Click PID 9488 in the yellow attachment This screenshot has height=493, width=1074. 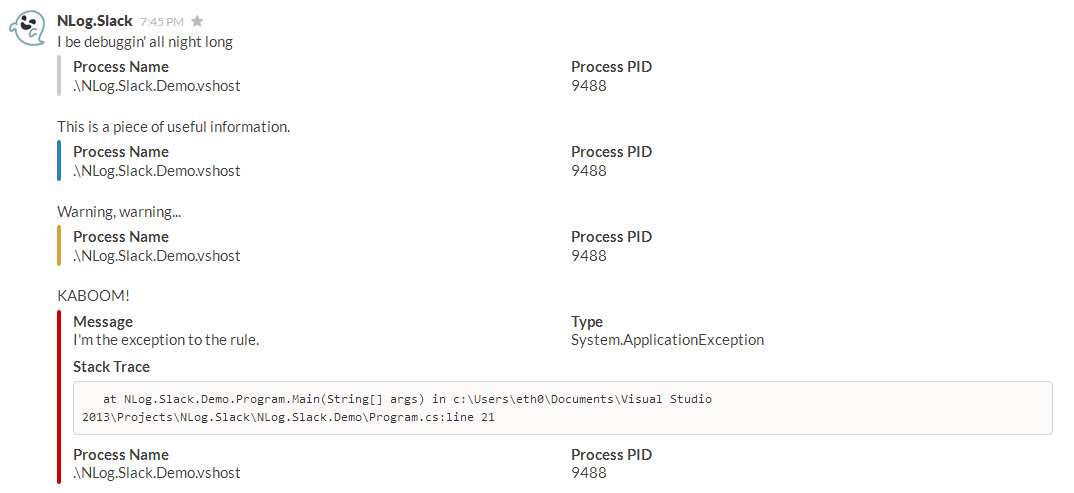(x=589, y=256)
